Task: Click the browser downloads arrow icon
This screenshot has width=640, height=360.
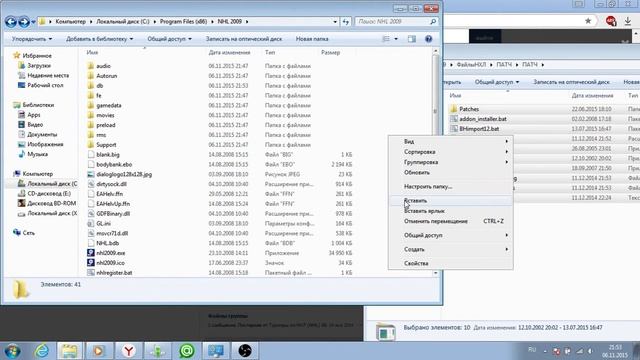Action: point(628,21)
